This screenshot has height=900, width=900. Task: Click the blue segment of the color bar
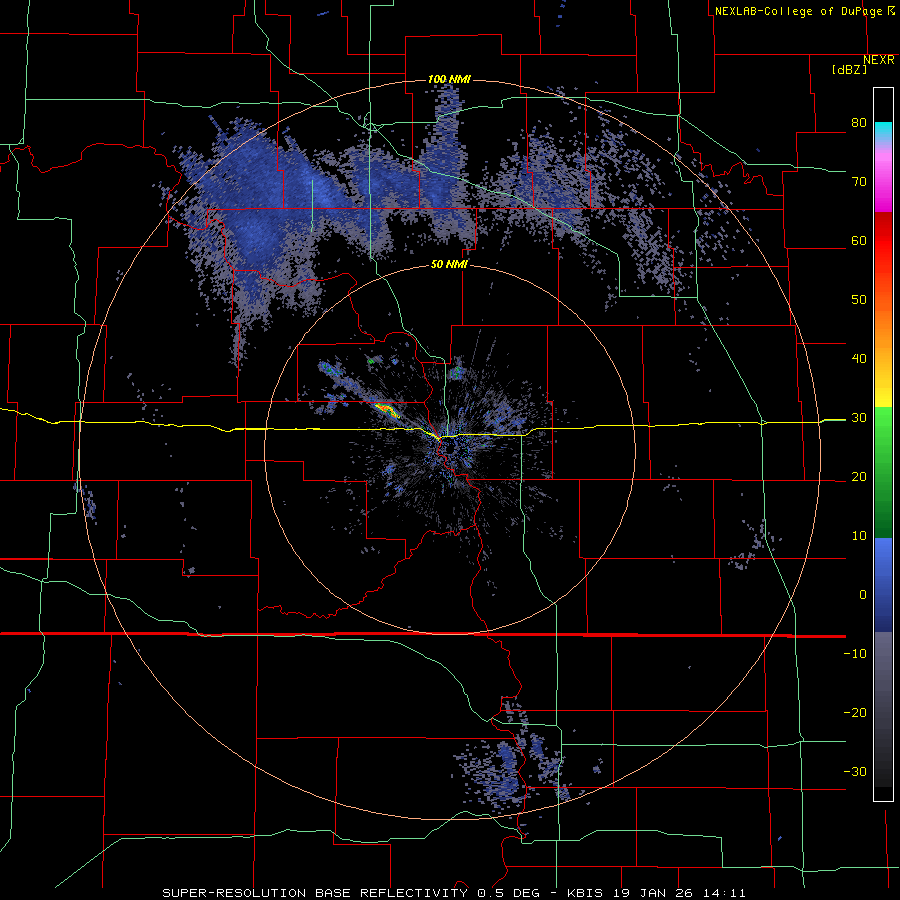(x=883, y=584)
